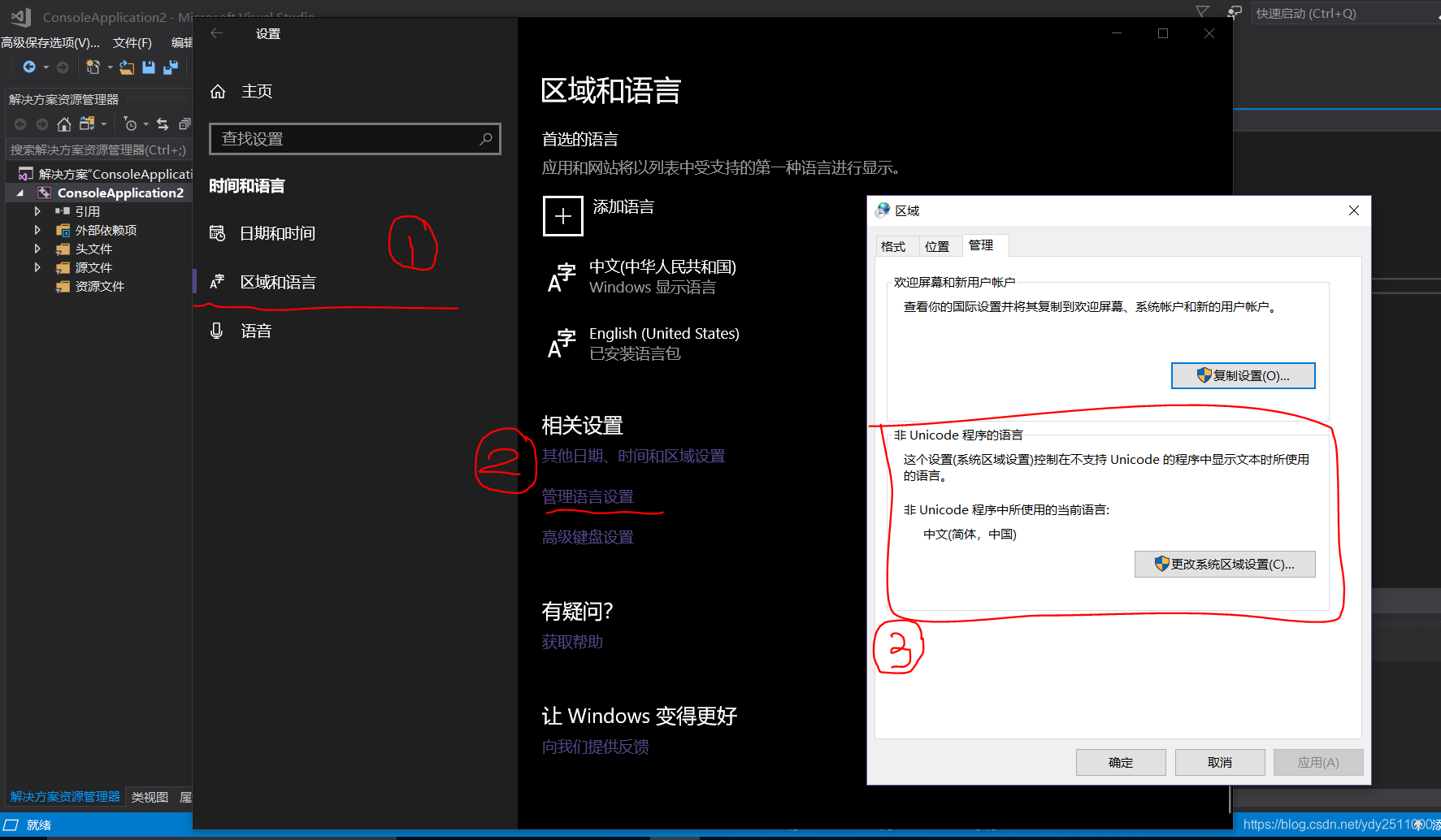Click the Open File folder icon in Visual Studio
The width and height of the screenshot is (1441, 840).
pyautogui.click(x=127, y=67)
